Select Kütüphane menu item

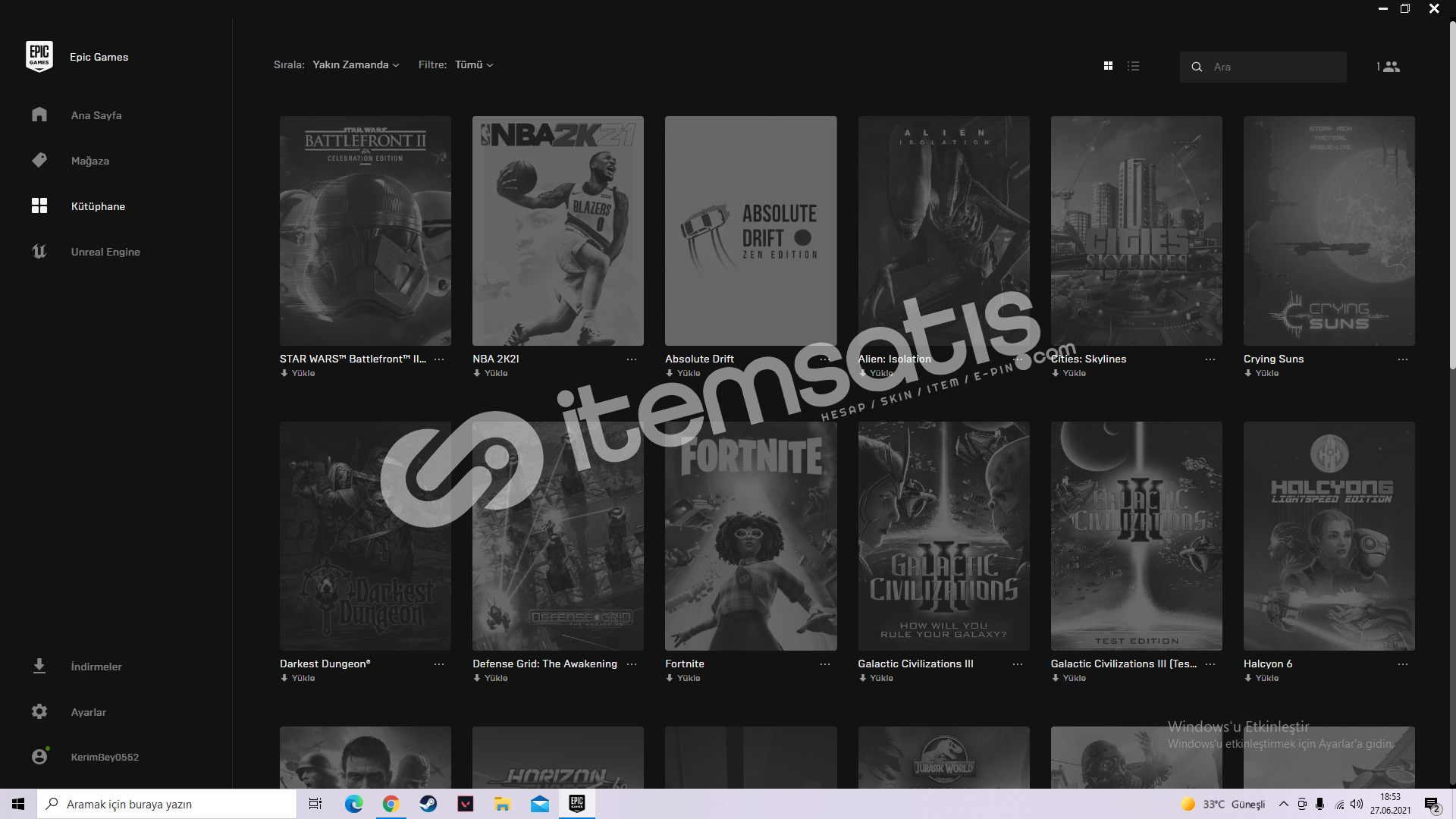tap(98, 206)
